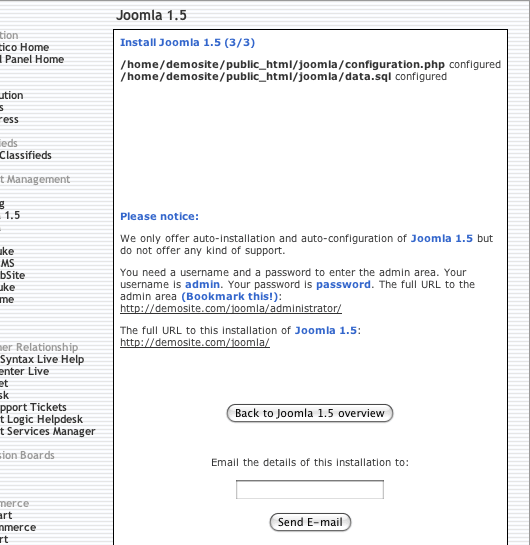This screenshot has width=530, height=545.
Task: Click the admin username text
Action: click(x=202, y=284)
